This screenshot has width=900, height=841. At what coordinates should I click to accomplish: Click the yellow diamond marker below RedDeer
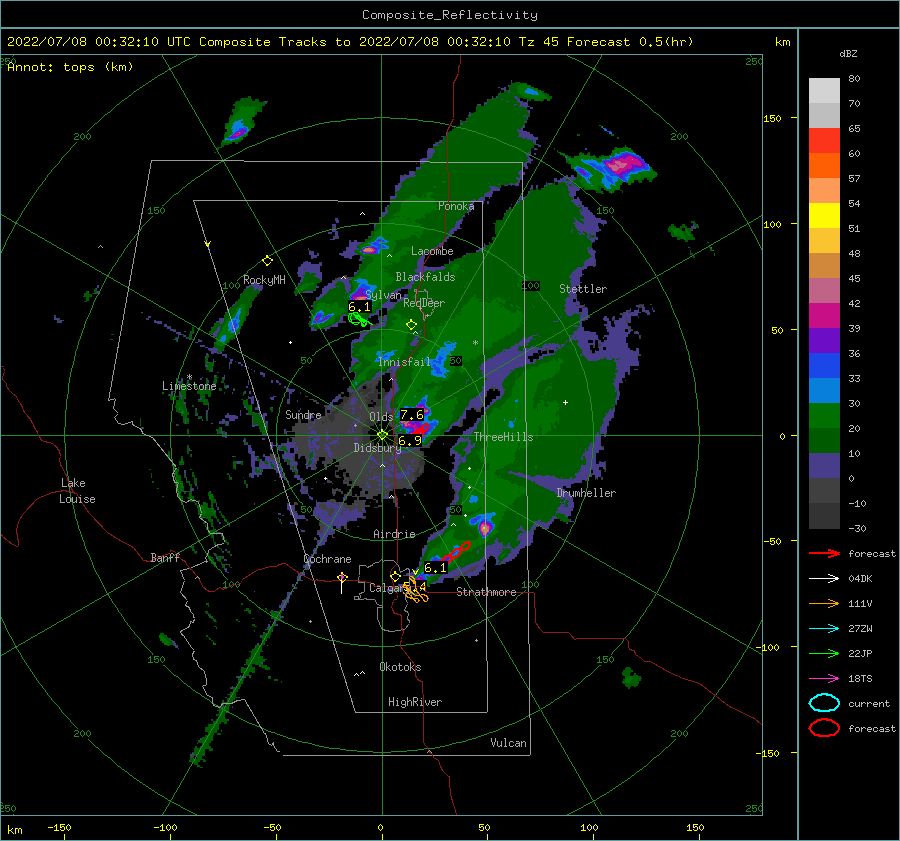pos(412,325)
